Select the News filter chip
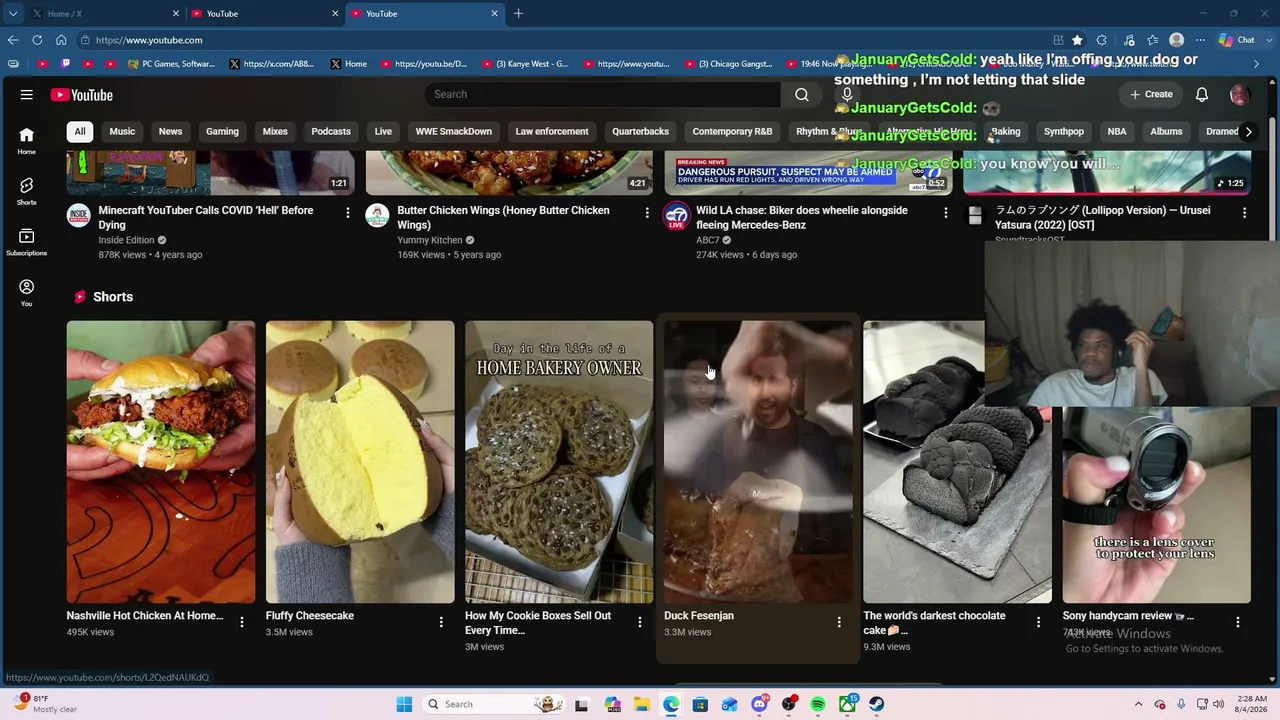This screenshot has width=1280, height=720. click(170, 131)
